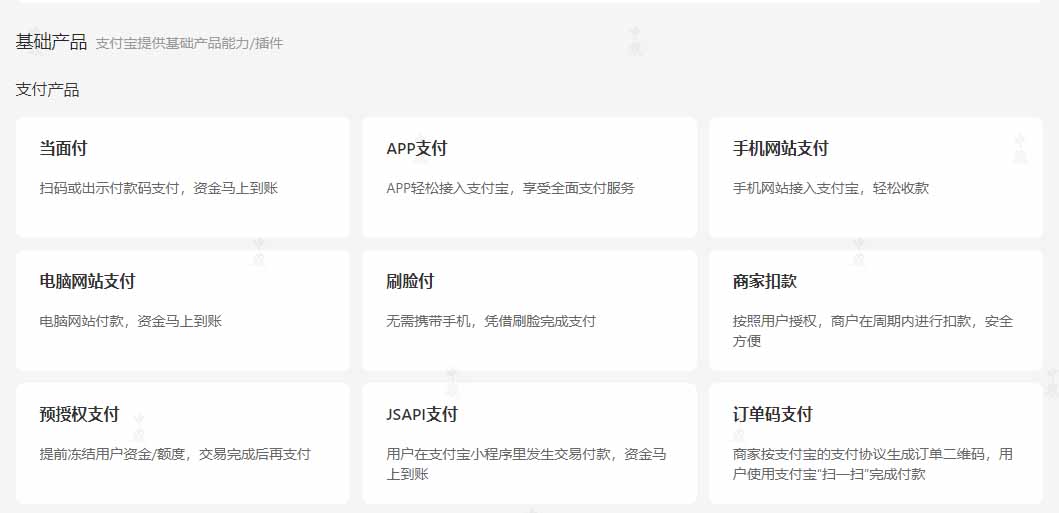This screenshot has height=513, width=1059.
Task: Click the 订单码支付 card title
Action: [772, 414]
